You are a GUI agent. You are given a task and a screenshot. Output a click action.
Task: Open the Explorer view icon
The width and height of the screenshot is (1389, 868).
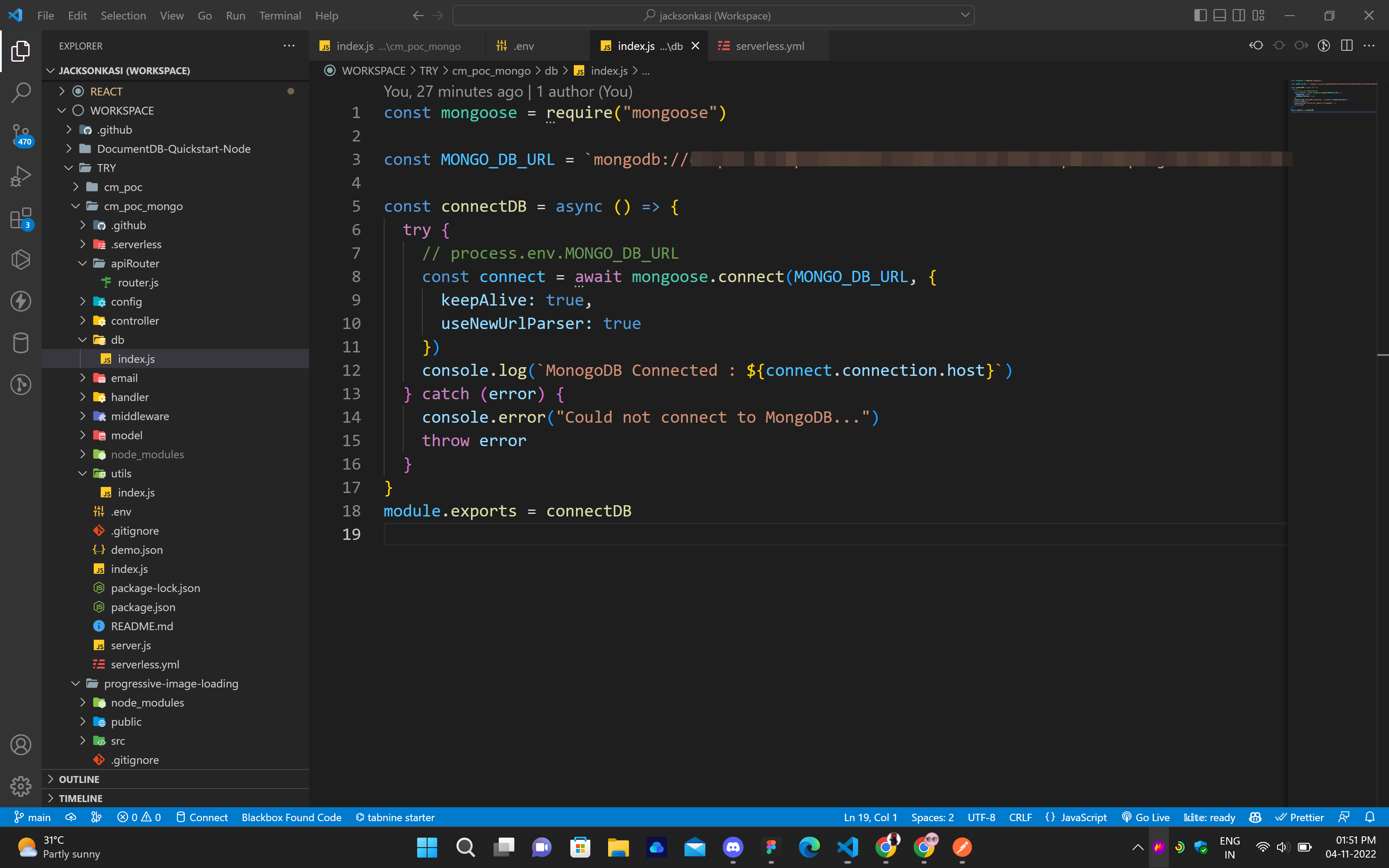pyautogui.click(x=21, y=51)
